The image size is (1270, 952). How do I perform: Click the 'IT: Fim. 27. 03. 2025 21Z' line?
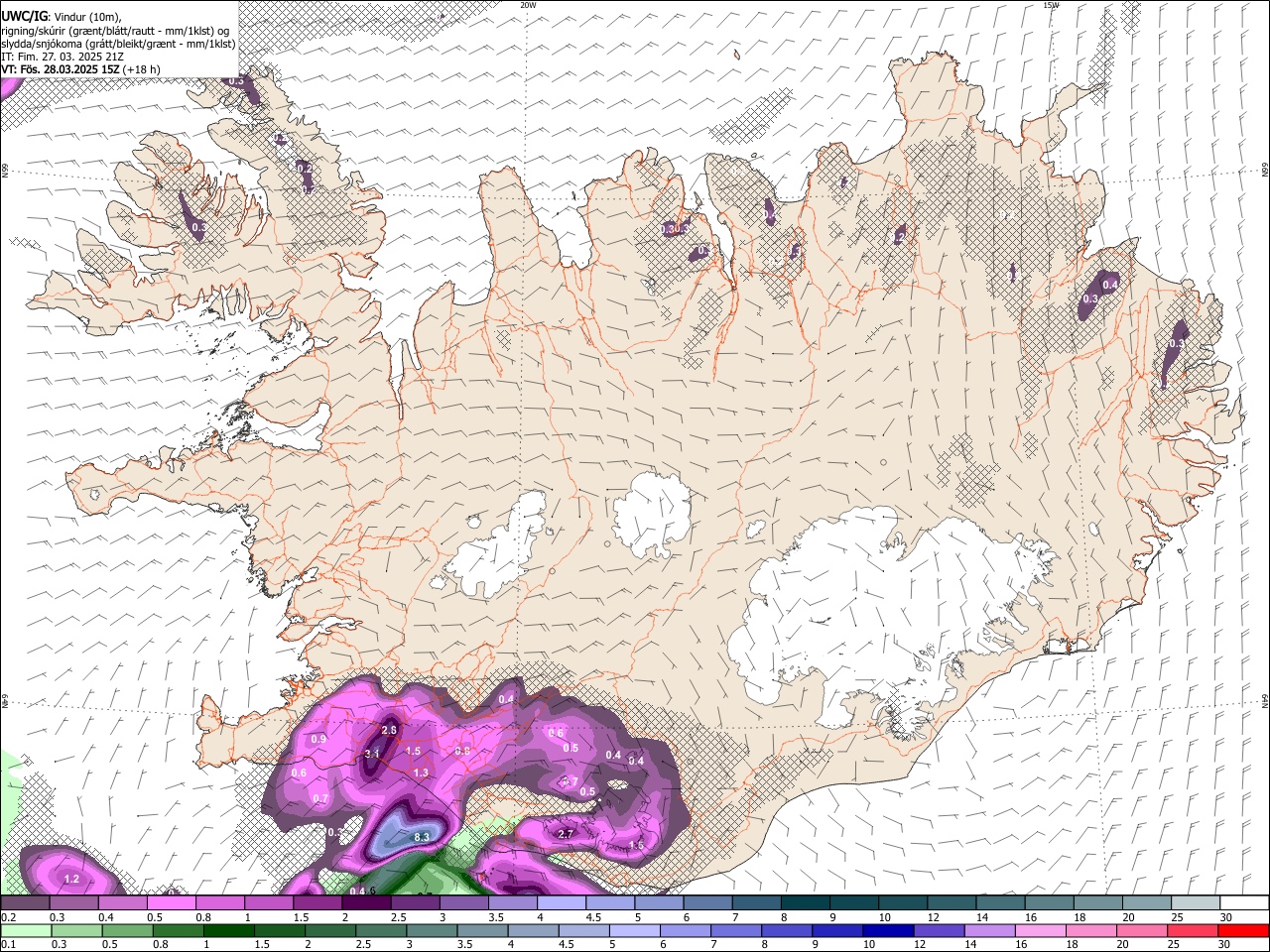61,57
